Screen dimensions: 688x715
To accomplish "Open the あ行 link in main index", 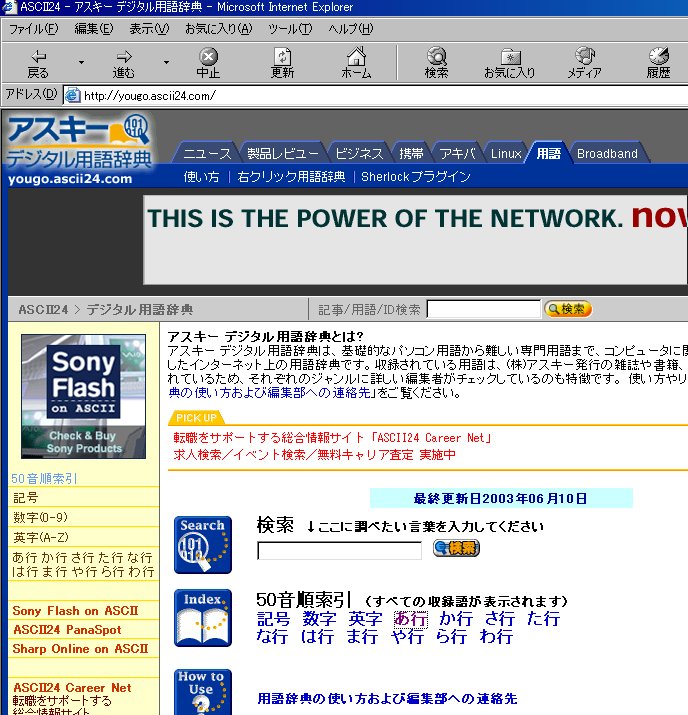I will click(411, 619).
